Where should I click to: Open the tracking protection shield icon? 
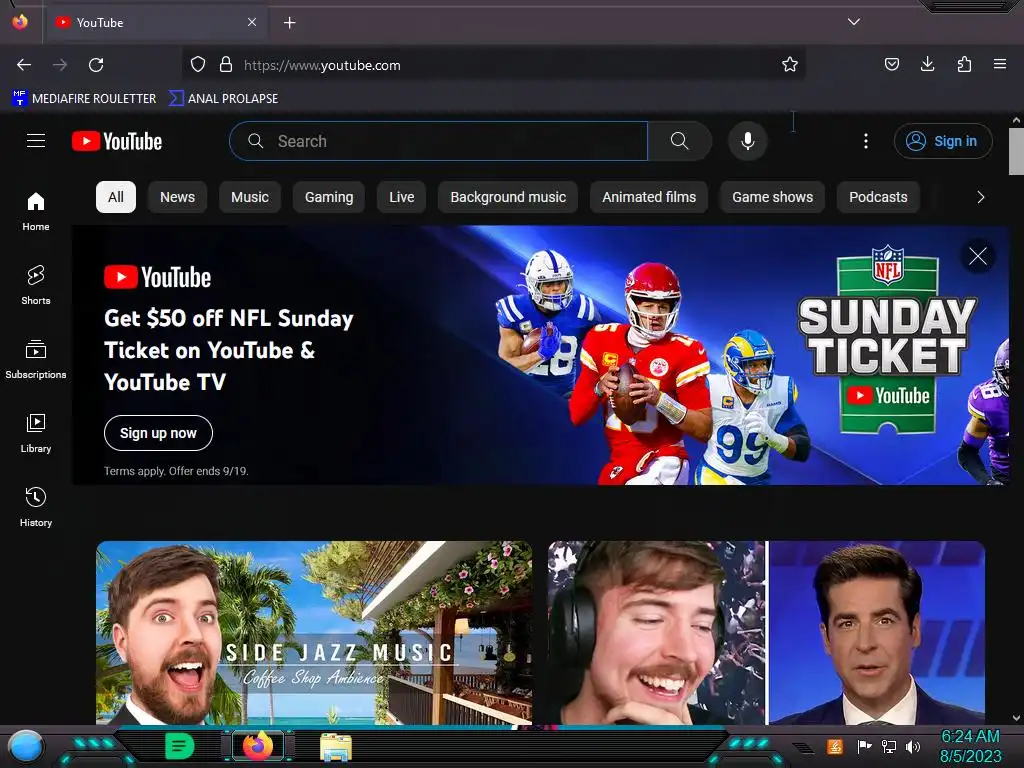coord(198,65)
